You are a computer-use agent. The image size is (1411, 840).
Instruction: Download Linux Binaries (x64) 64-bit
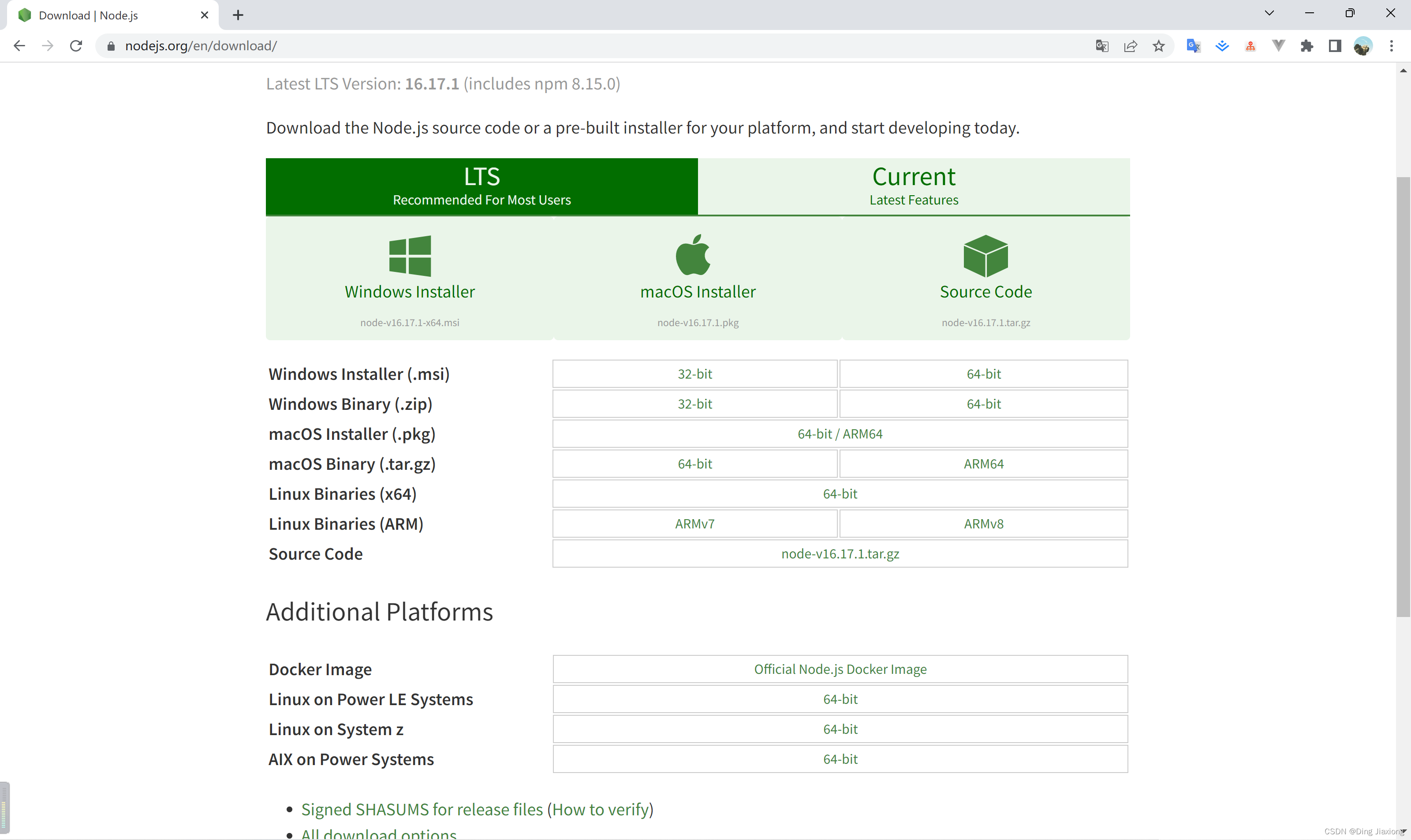click(840, 494)
